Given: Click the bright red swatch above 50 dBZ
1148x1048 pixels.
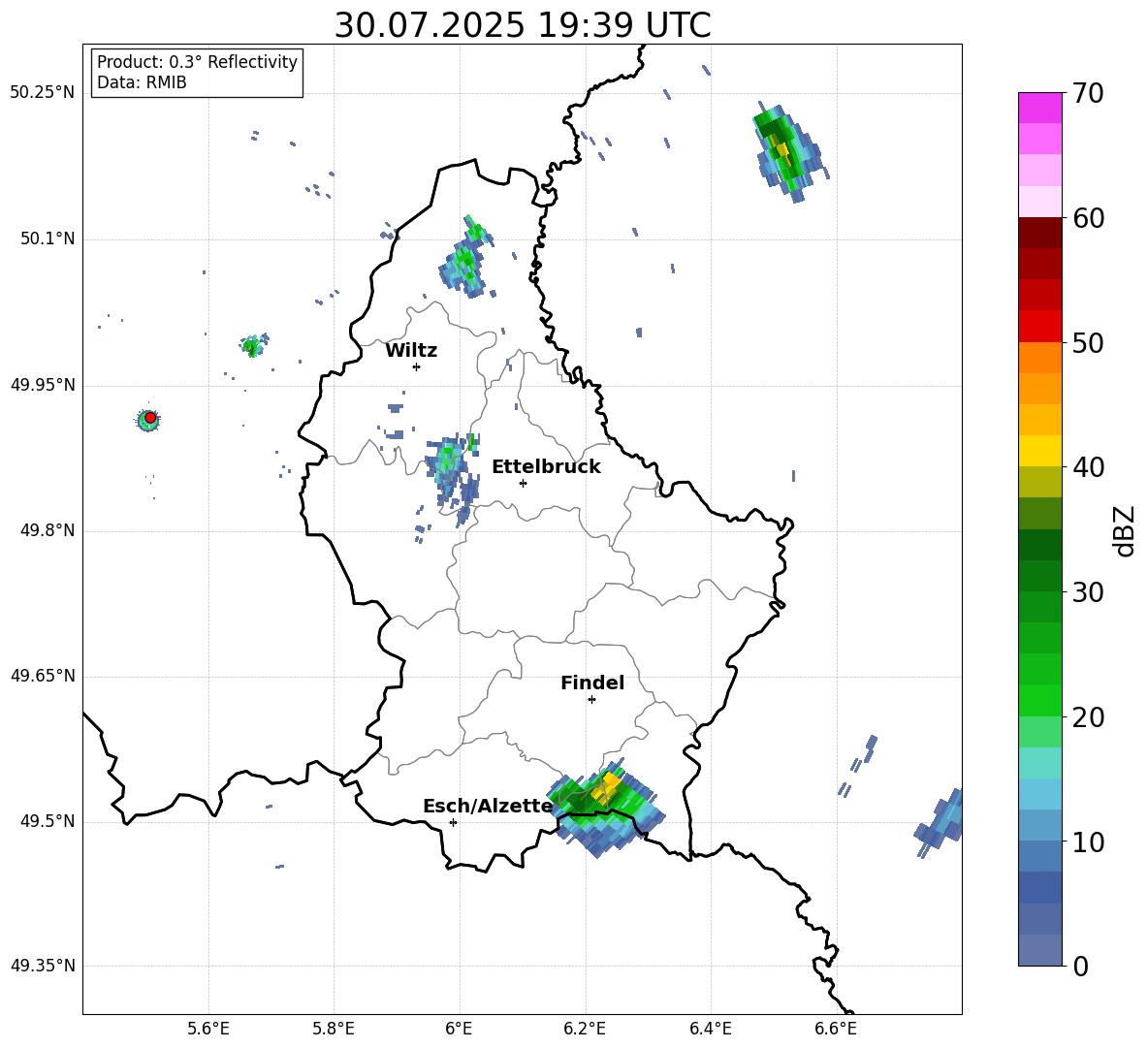Looking at the screenshot, I should 1039,327.
